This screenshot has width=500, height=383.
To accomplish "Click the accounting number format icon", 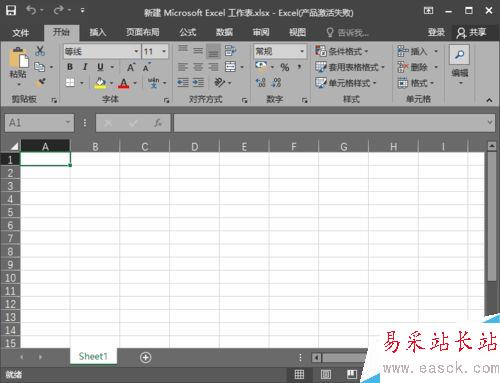I will (261, 66).
